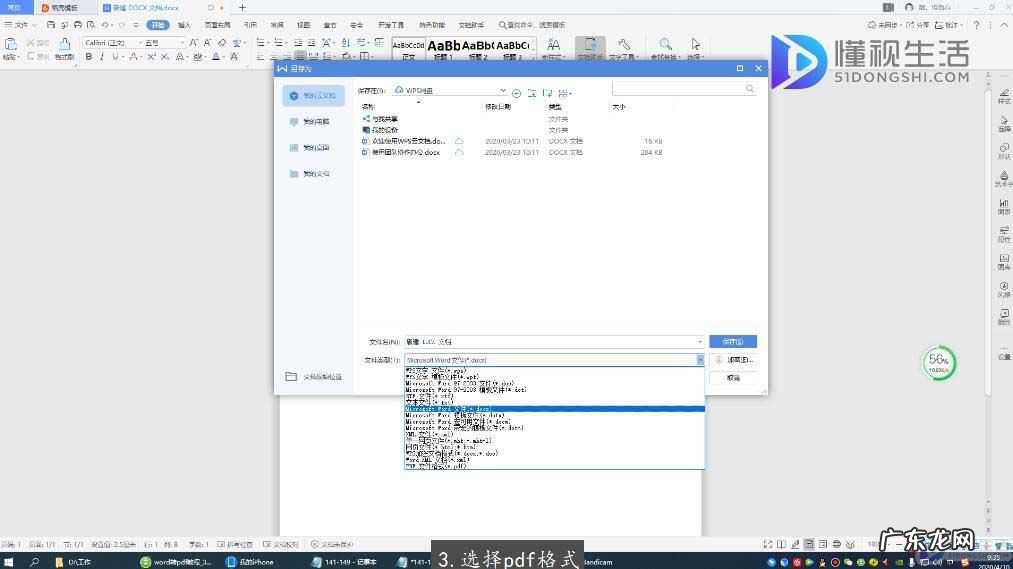Collapse file type combo box arrow
Image resolution: width=1013 pixels, height=569 pixels.
[x=700, y=360]
